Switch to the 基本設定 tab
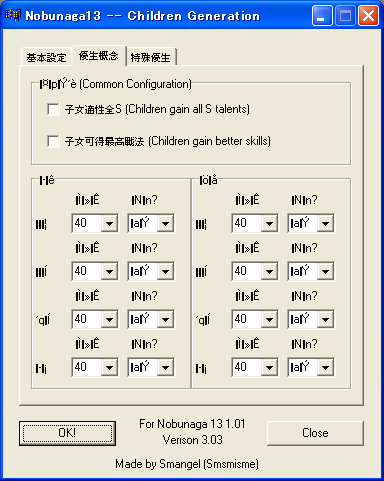The image size is (384, 481). (46, 57)
